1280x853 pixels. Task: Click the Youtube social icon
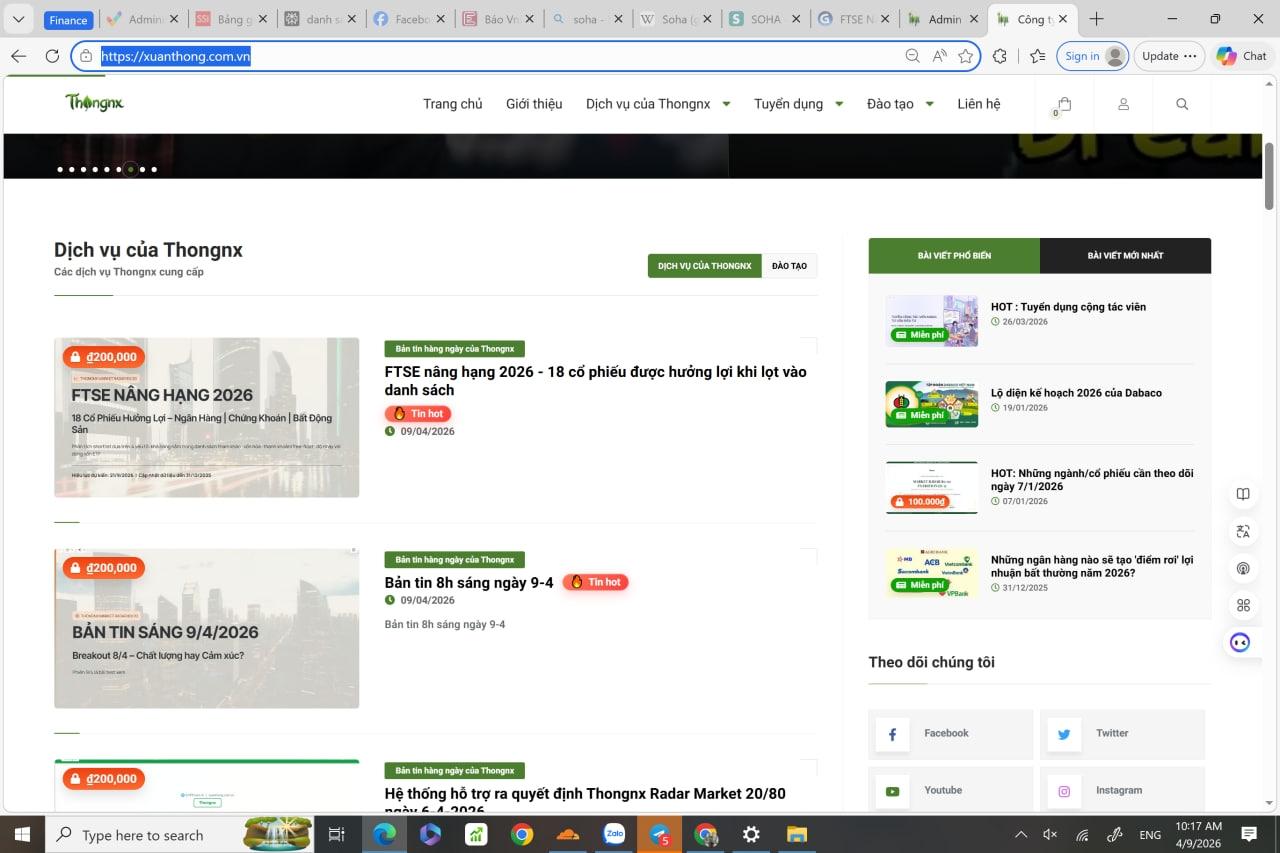click(x=892, y=792)
